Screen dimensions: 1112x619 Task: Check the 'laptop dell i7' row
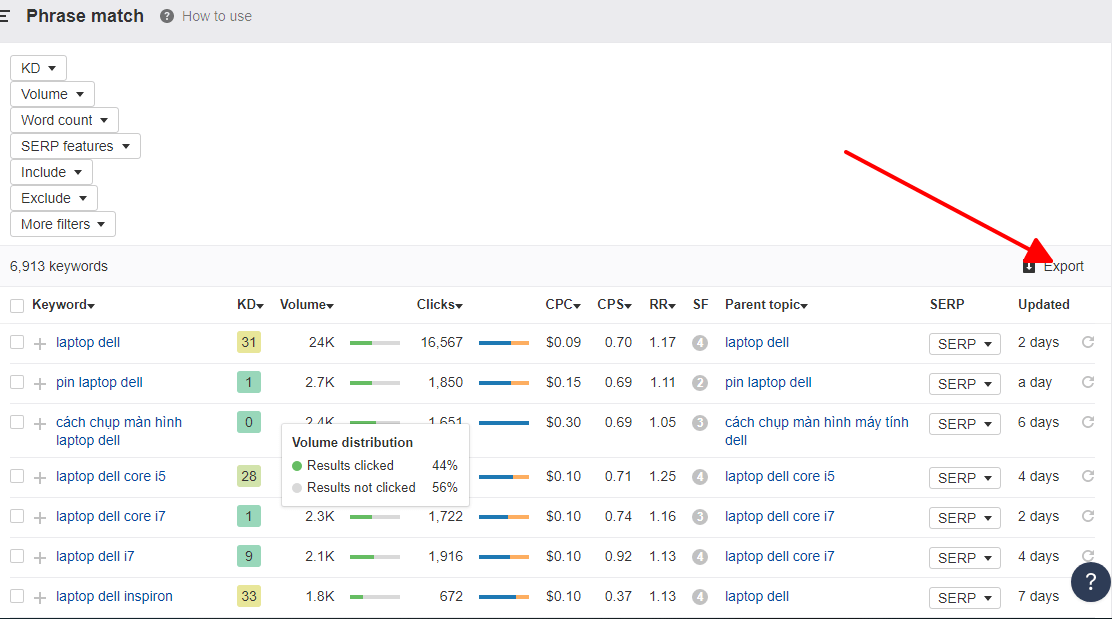point(17,557)
